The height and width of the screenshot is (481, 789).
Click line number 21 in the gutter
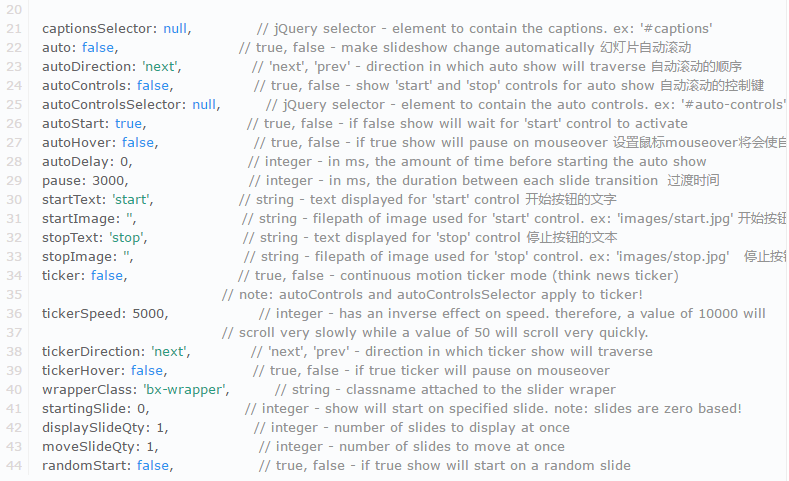13,29
